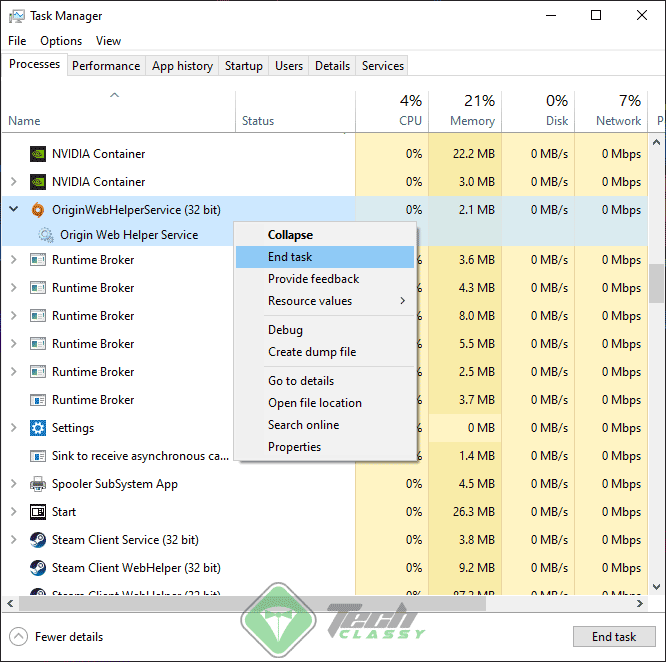Click the Runtime Broker icon in the 3.7 MB row
This screenshot has height=662, width=666.
click(38, 400)
